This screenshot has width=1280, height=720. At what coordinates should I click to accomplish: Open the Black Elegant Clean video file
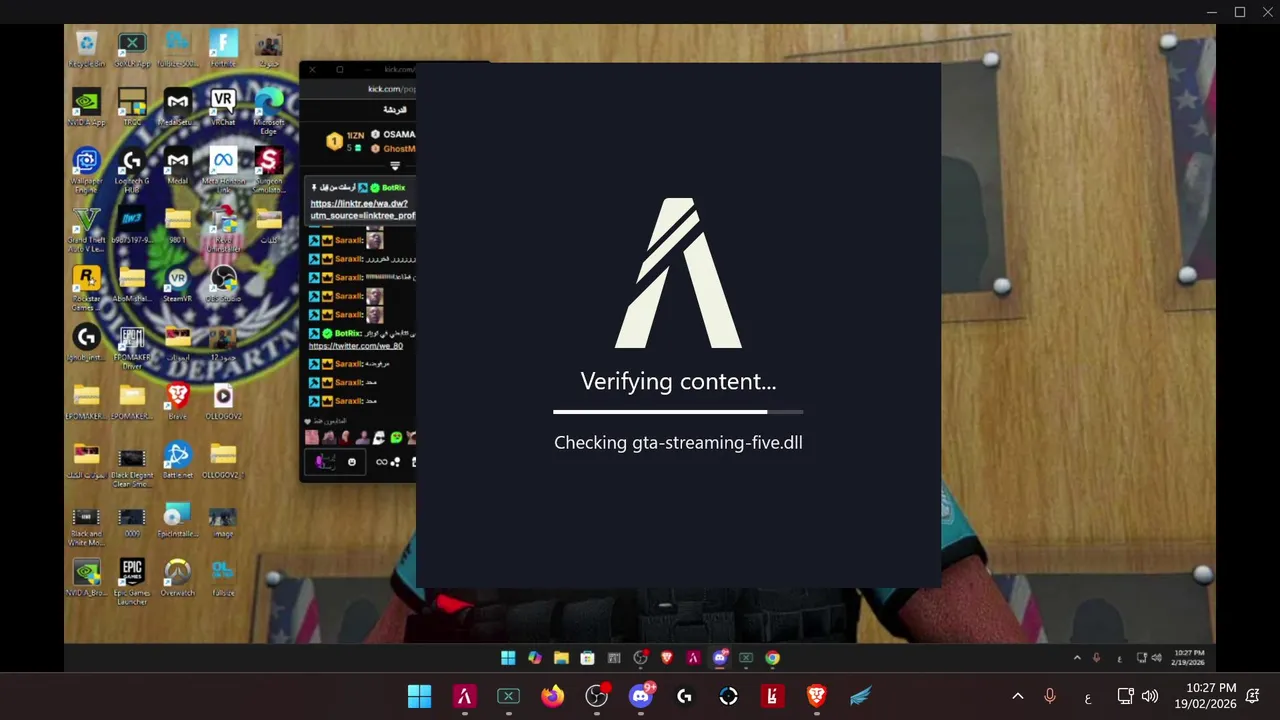click(x=132, y=467)
